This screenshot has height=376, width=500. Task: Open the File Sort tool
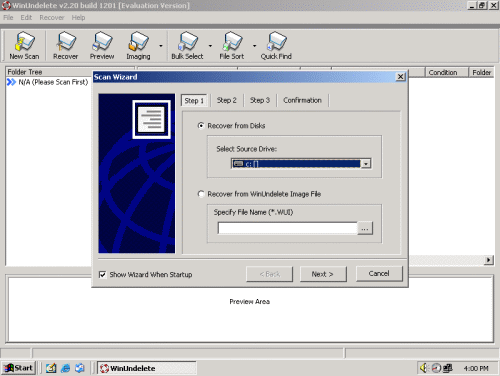click(x=232, y=46)
